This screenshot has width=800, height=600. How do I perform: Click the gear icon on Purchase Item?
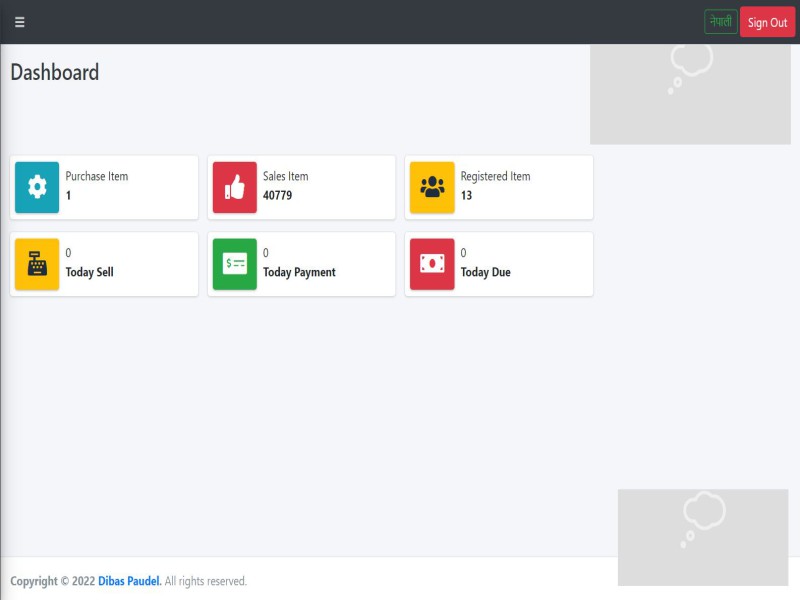(37, 187)
